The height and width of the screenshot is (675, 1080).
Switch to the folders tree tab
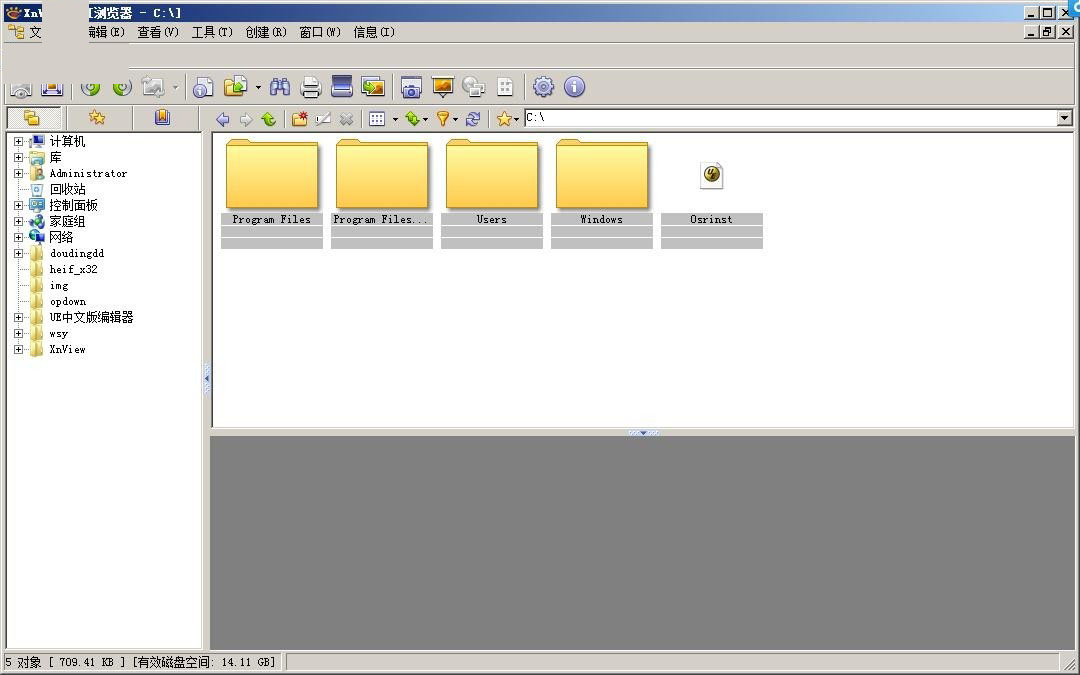point(32,118)
